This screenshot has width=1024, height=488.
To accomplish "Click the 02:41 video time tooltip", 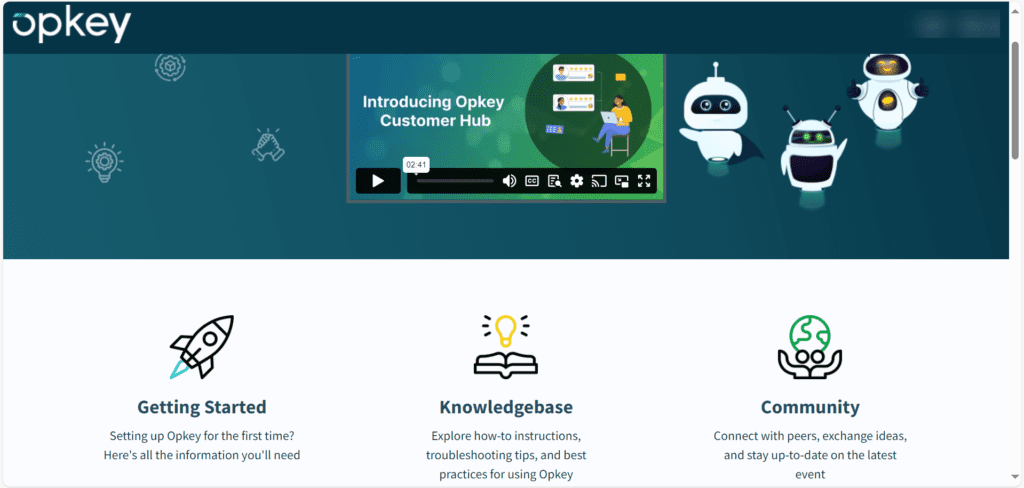I will (x=416, y=165).
